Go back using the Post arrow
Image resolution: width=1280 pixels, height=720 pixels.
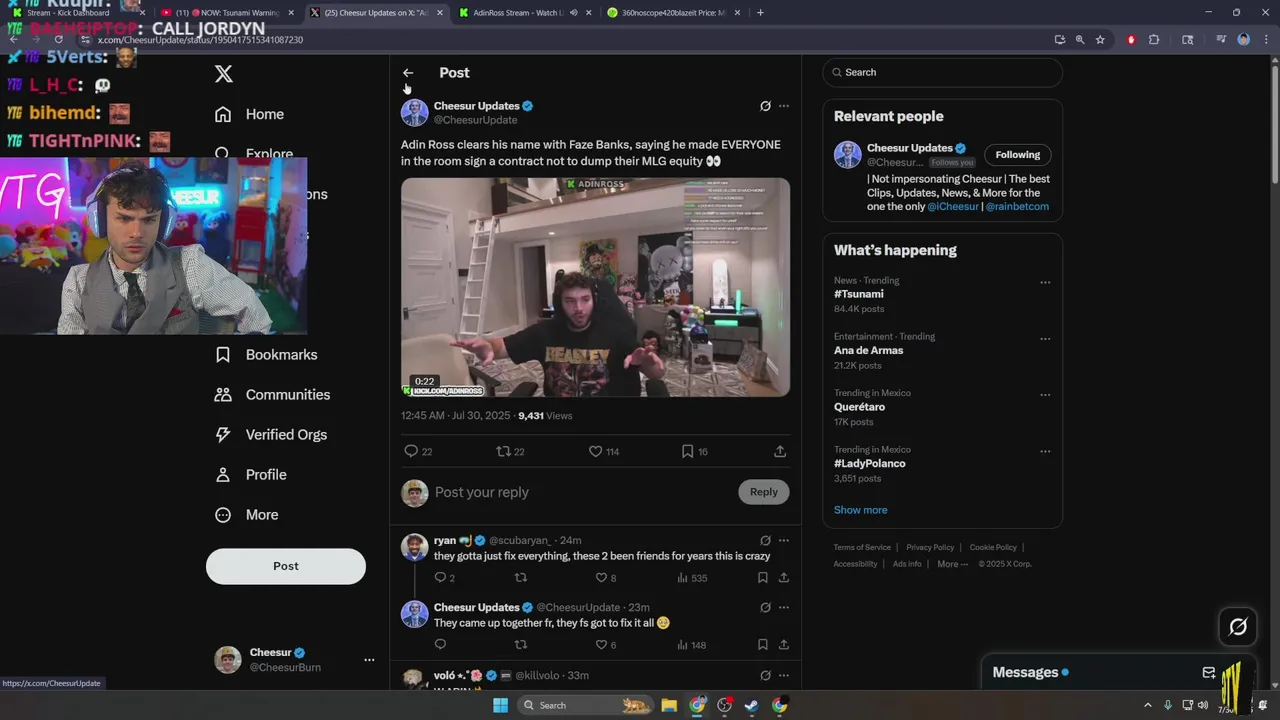coord(408,73)
